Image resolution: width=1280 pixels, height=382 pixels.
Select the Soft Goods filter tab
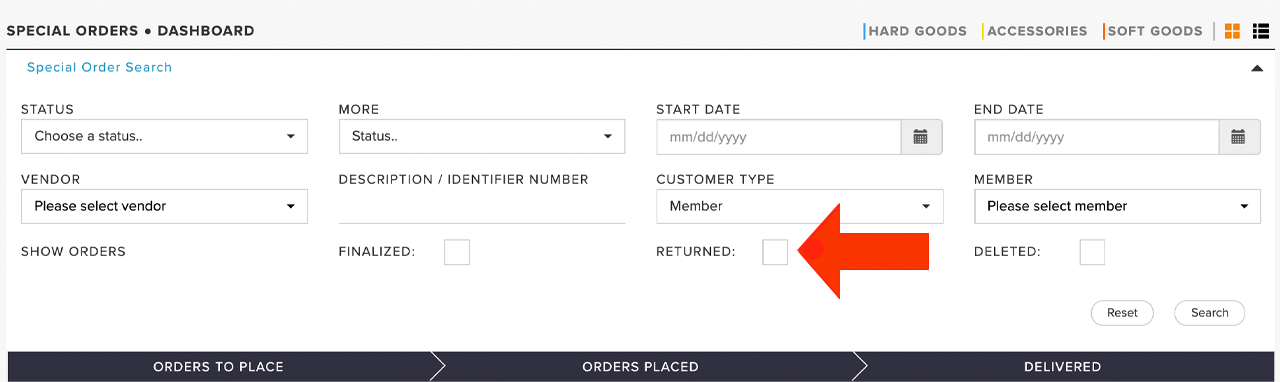(1154, 31)
